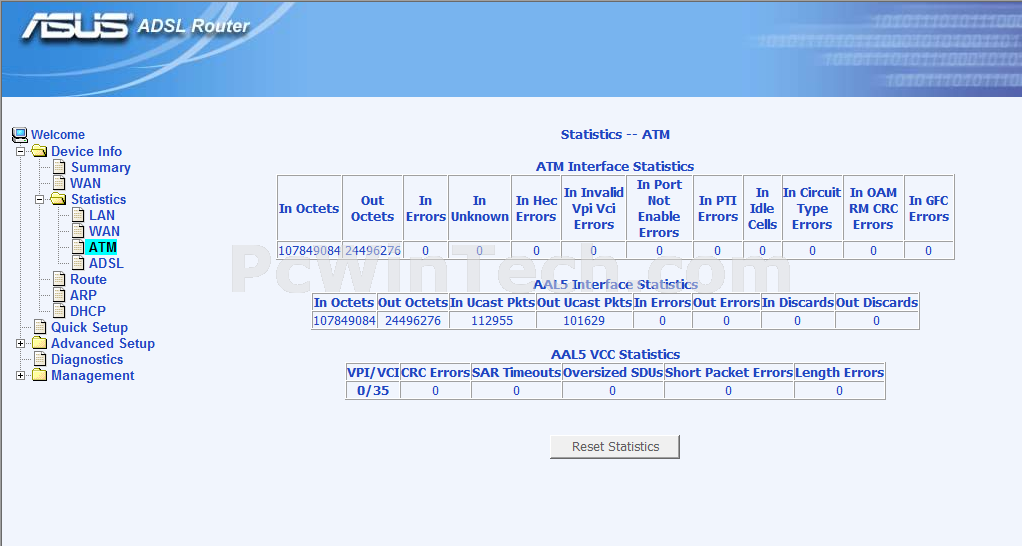1022x546 pixels.
Task: Click the Reset Statistics button
Action: tap(615, 447)
